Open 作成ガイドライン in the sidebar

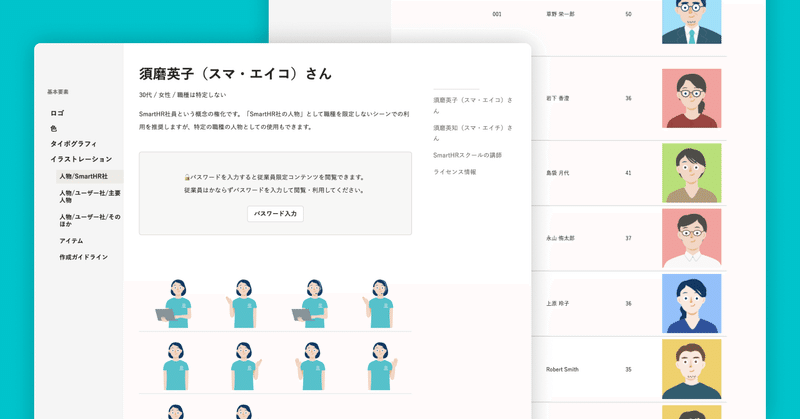coord(83,257)
